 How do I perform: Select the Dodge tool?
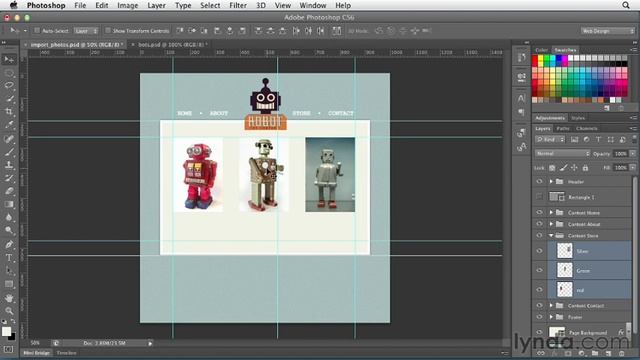pos(9,231)
